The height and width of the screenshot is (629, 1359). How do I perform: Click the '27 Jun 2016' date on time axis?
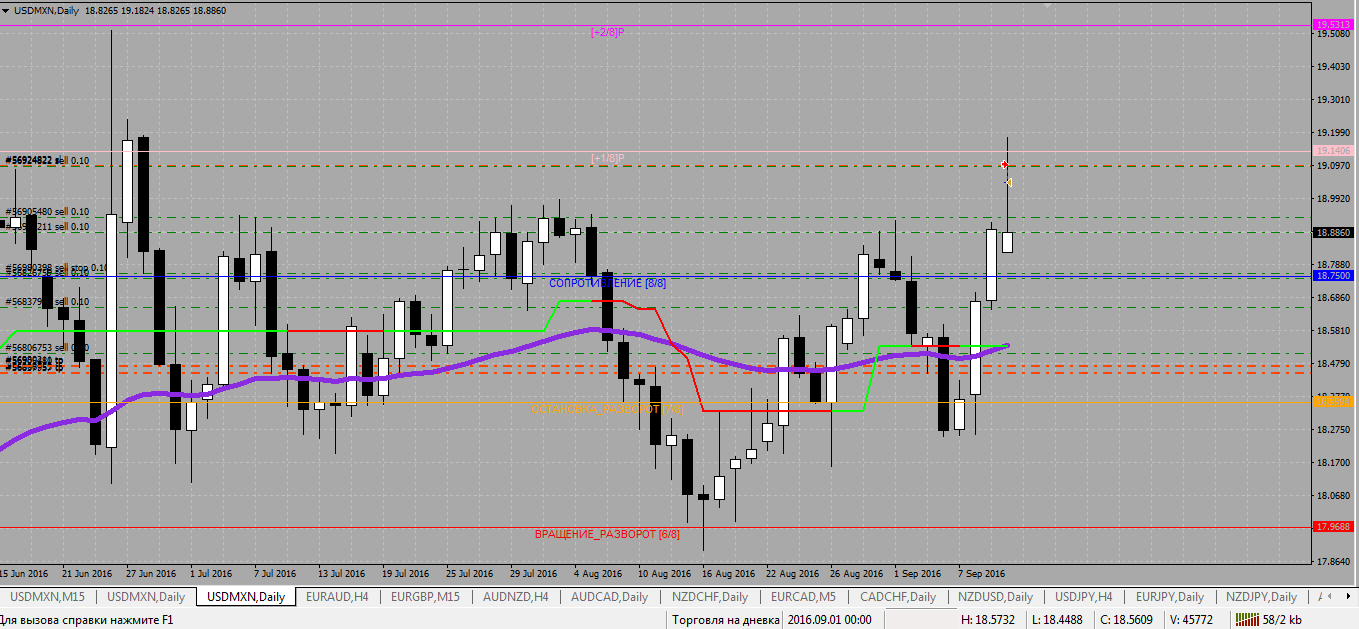click(153, 574)
